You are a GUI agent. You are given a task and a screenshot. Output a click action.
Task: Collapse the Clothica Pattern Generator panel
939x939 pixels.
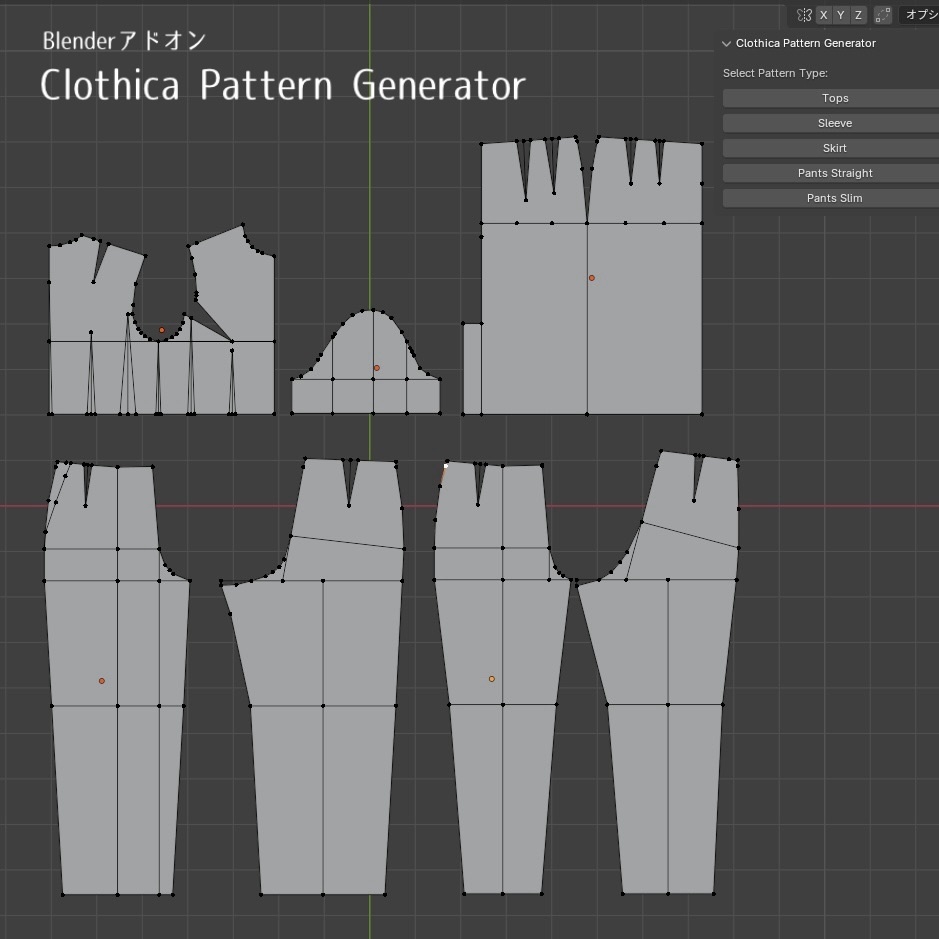click(x=726, y=44)
